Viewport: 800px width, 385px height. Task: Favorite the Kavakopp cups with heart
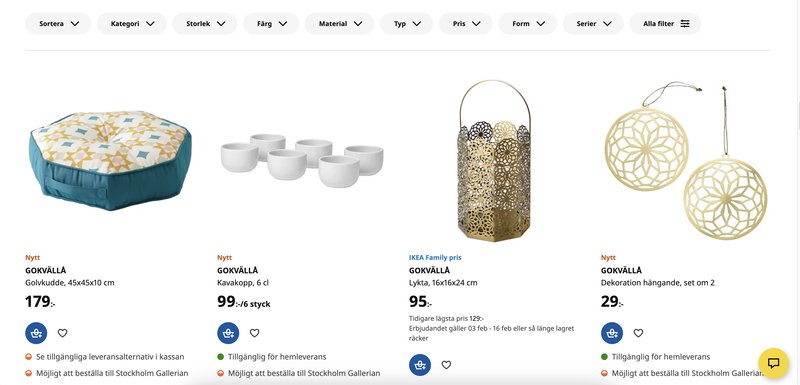254,333
